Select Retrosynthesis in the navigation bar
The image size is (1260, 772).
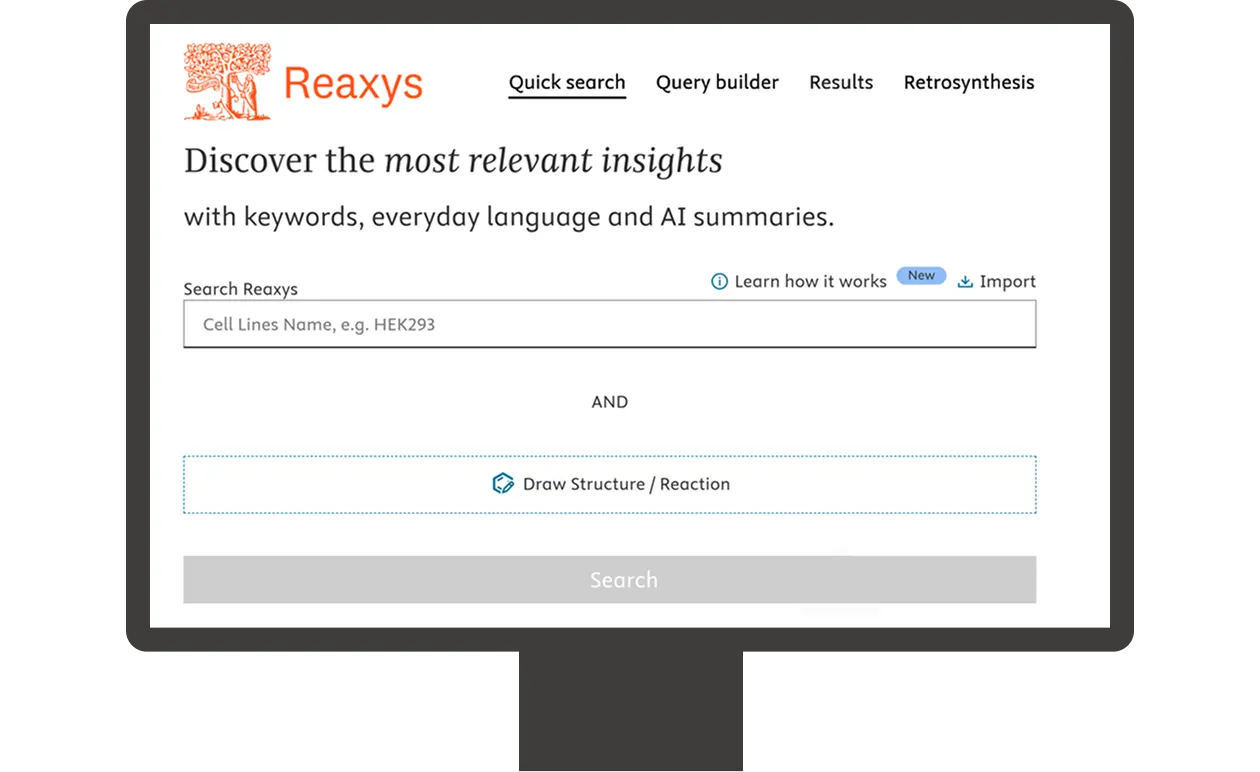click(x=968, y=82)
